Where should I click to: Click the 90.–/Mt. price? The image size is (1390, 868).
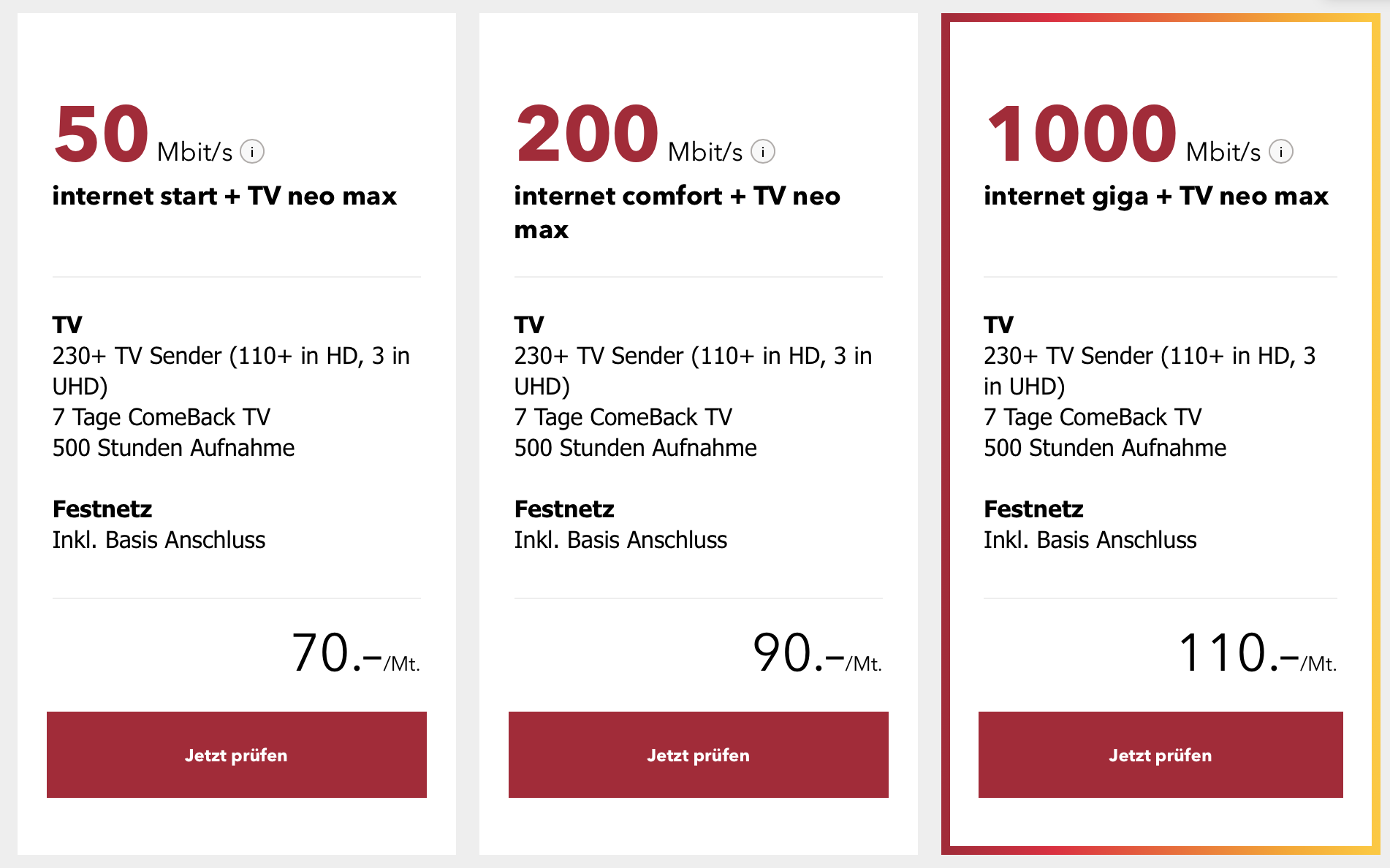(x=818, y=652)
